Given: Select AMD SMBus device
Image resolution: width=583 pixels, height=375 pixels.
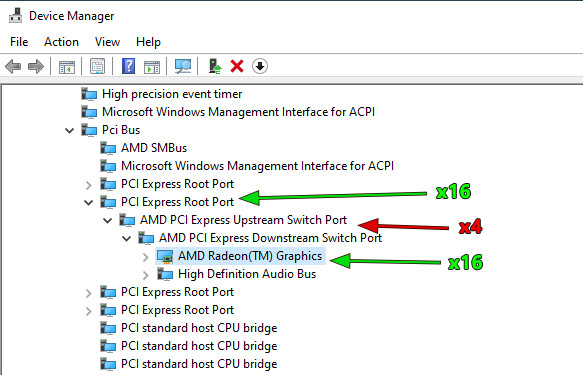Looking at the screenshot, I should click(154, 148).
